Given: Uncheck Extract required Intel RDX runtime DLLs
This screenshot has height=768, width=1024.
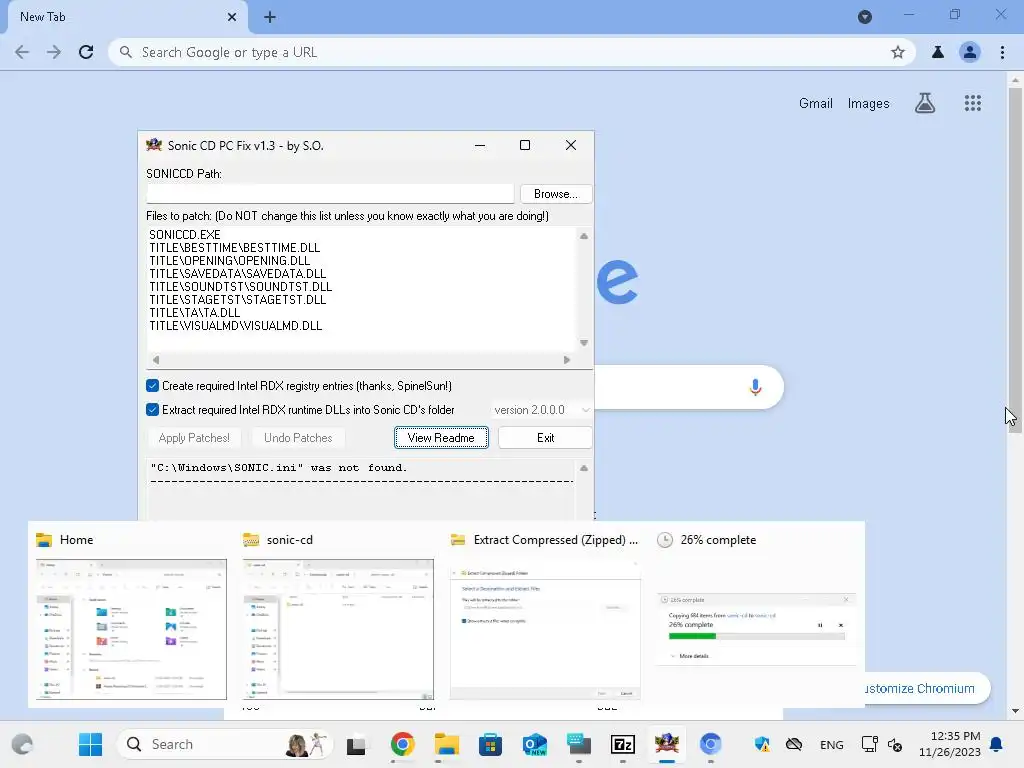Looking at the screenshot, I should pyautogui.click(x=152, y=410).
